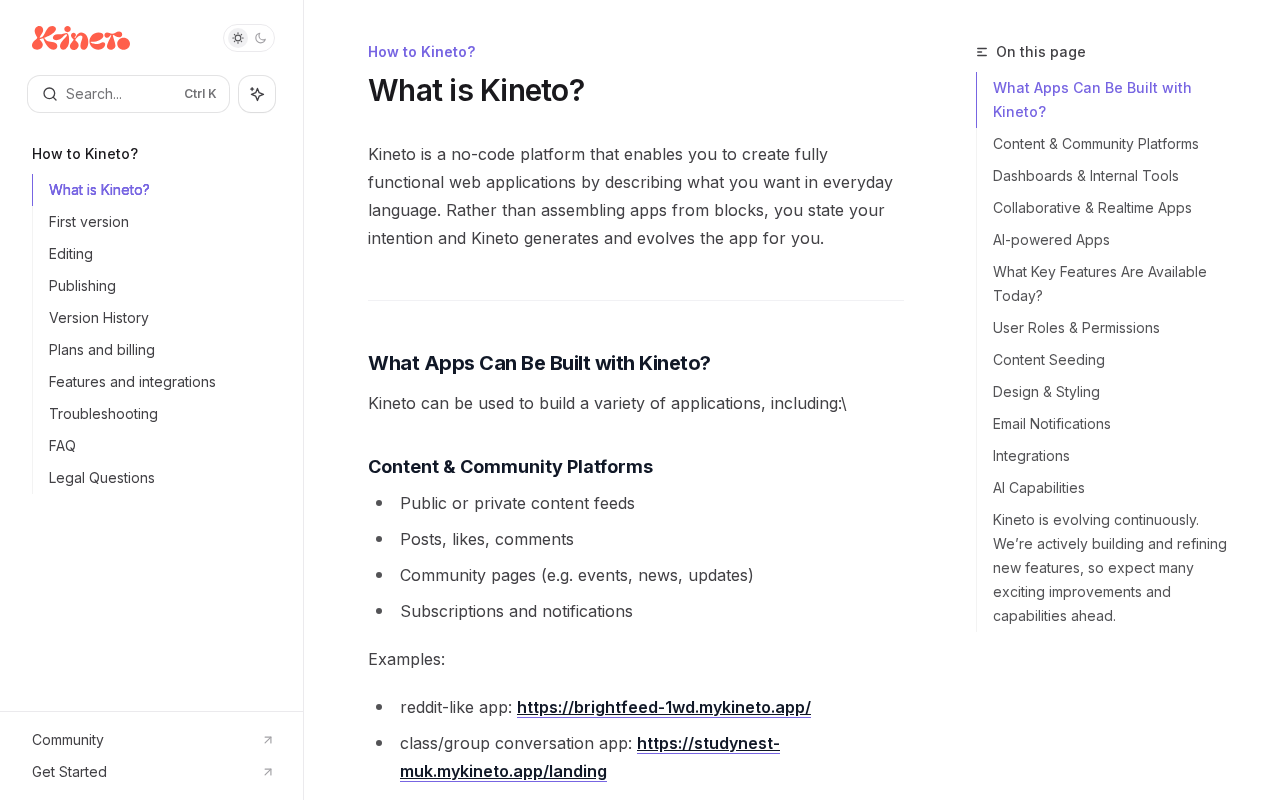Open the AI assistant sparkle button
The image size is (1280, 800).
point(257,94)
